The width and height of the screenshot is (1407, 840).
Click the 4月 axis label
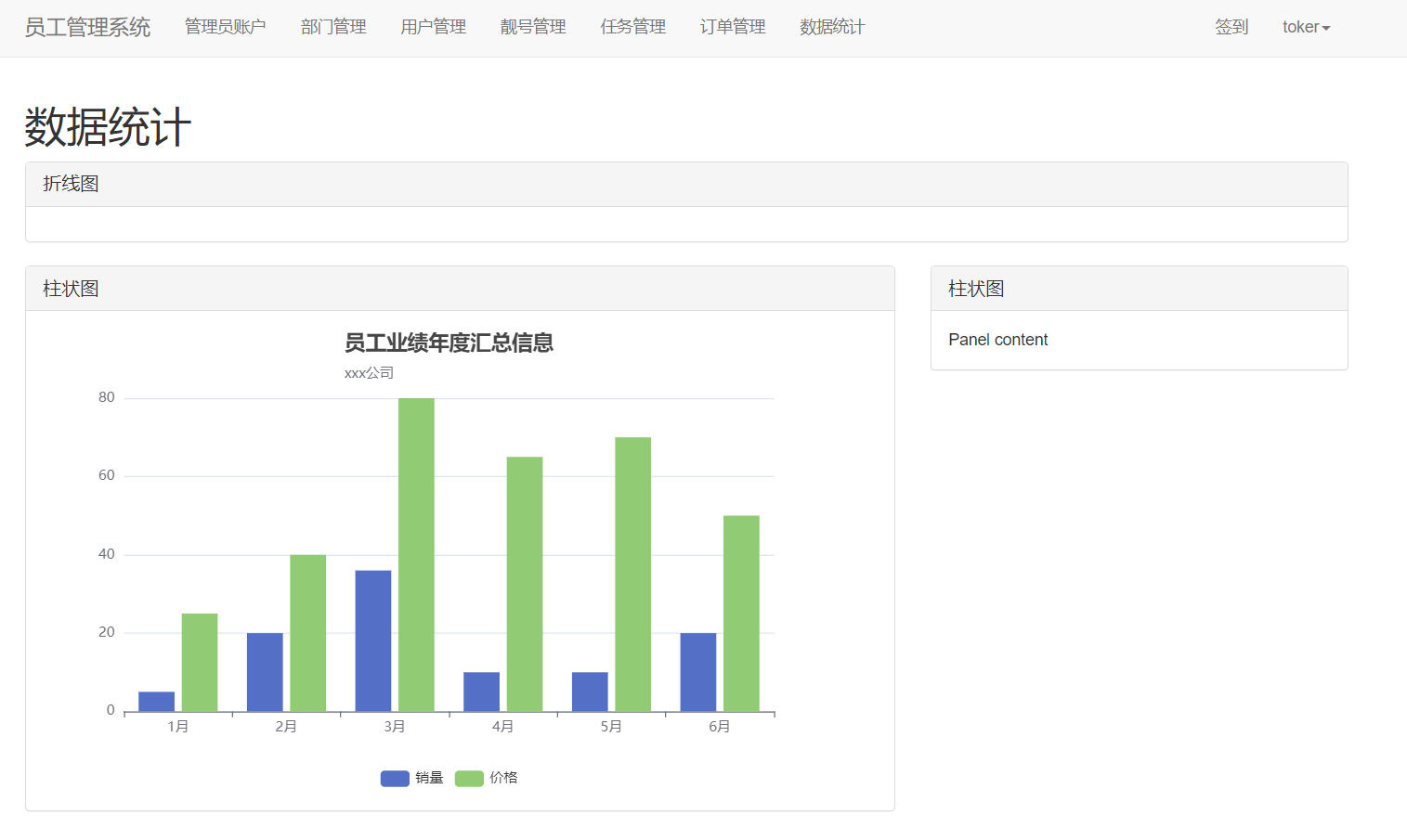[x=502, y=726]
